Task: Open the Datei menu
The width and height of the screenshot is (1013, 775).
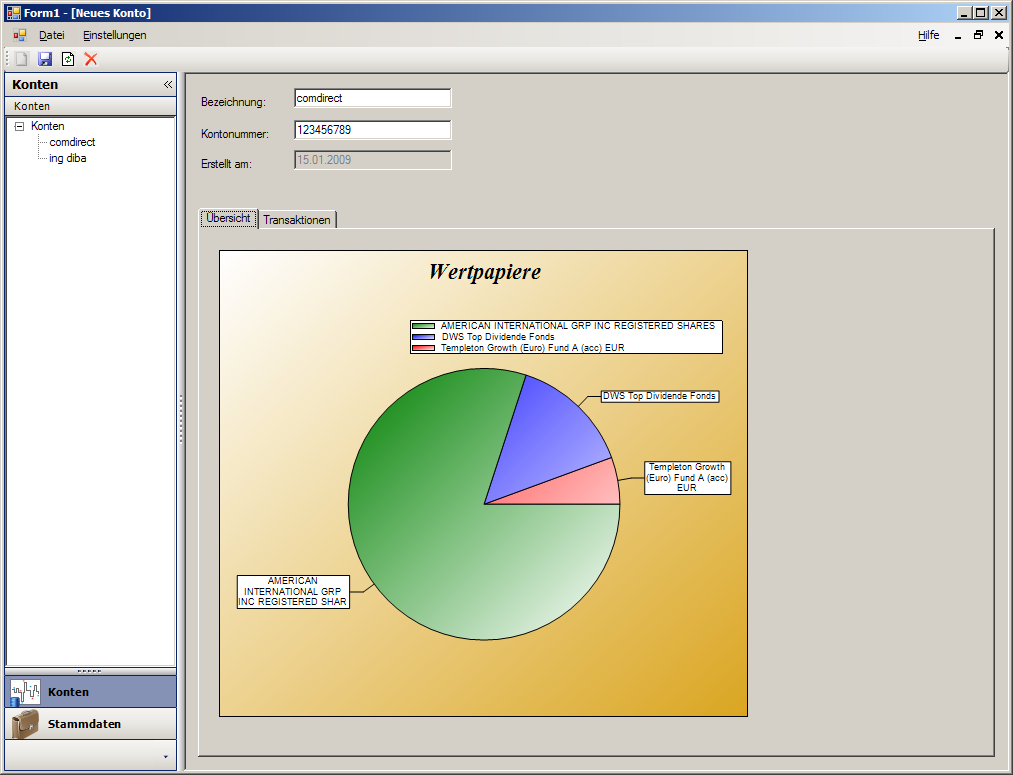Action: tap(52, 35)
